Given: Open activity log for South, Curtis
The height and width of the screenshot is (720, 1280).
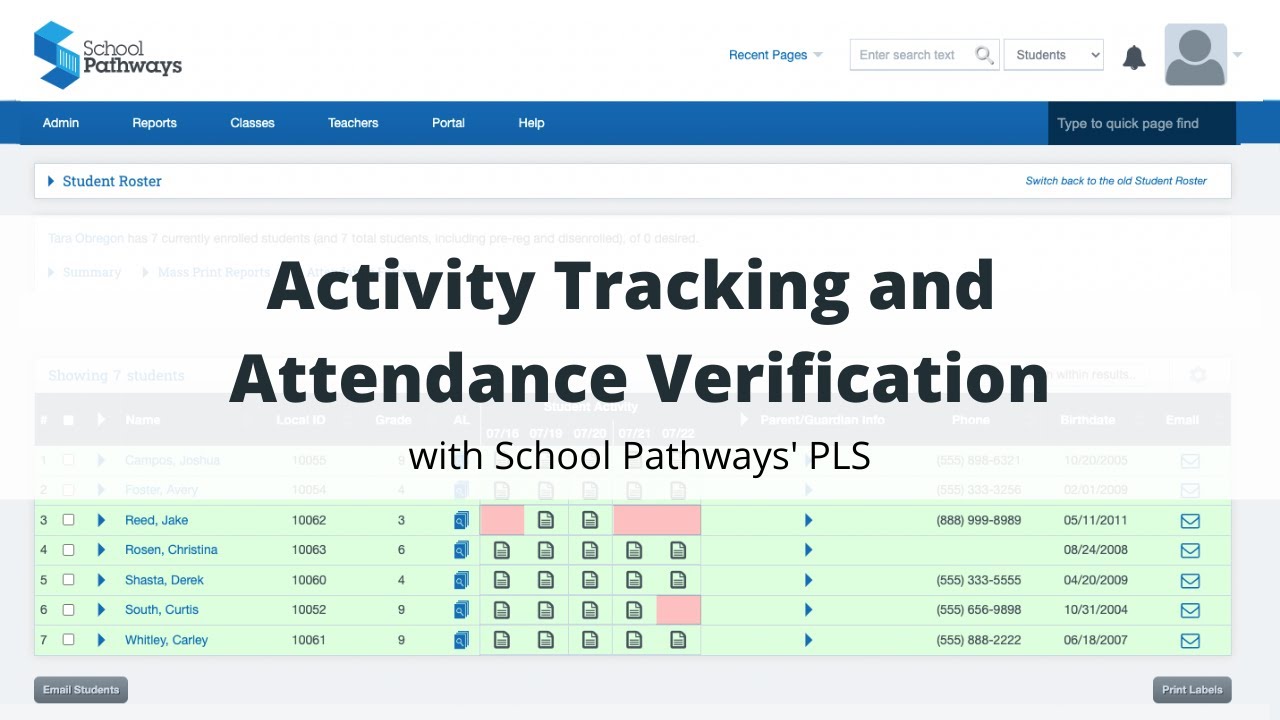Looking at the screenshot, I should click(461, 610).
